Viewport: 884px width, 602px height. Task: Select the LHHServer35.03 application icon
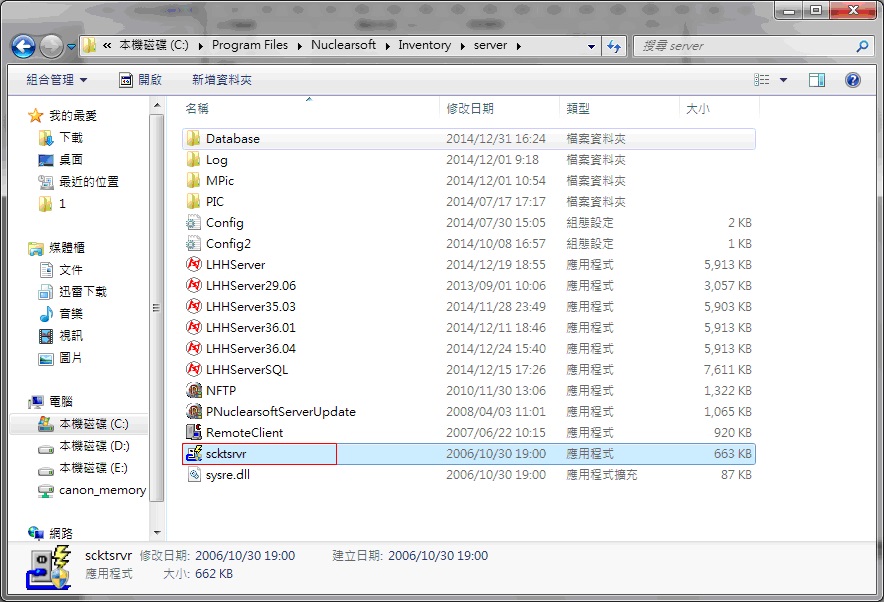click(193, 306)
